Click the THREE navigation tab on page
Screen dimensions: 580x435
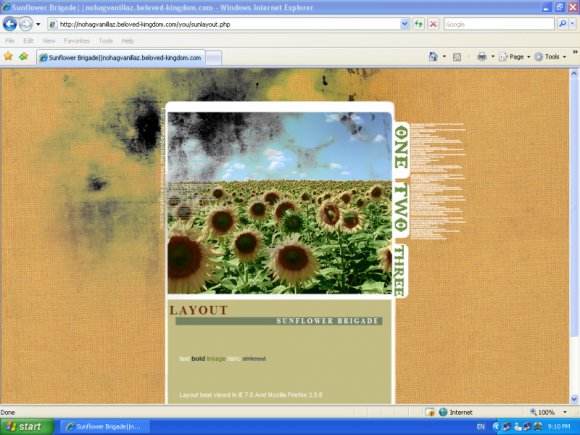click(400, 271)
